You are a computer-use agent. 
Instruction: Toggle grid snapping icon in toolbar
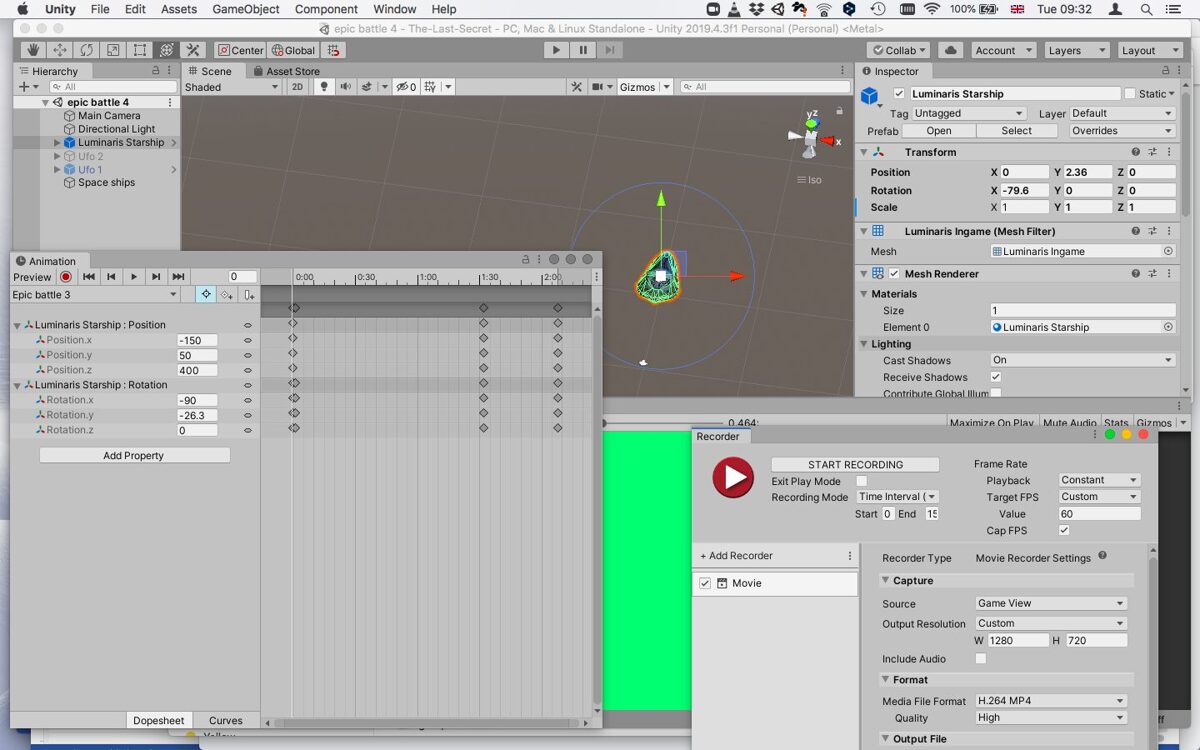[x=334, y=50]
